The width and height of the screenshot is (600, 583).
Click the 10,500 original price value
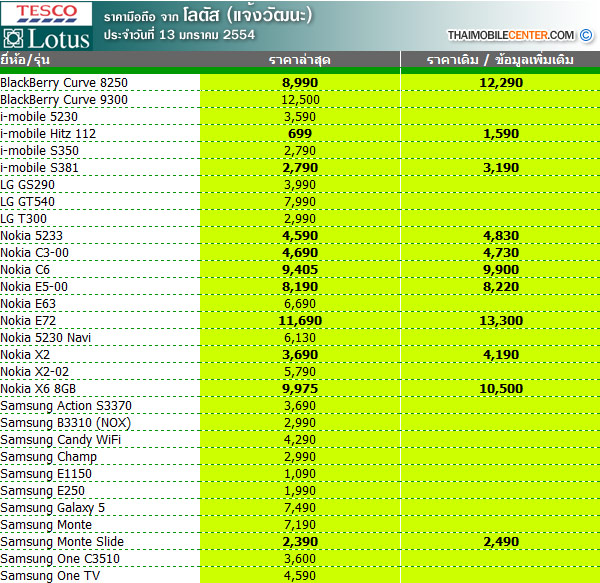(501, 389)
